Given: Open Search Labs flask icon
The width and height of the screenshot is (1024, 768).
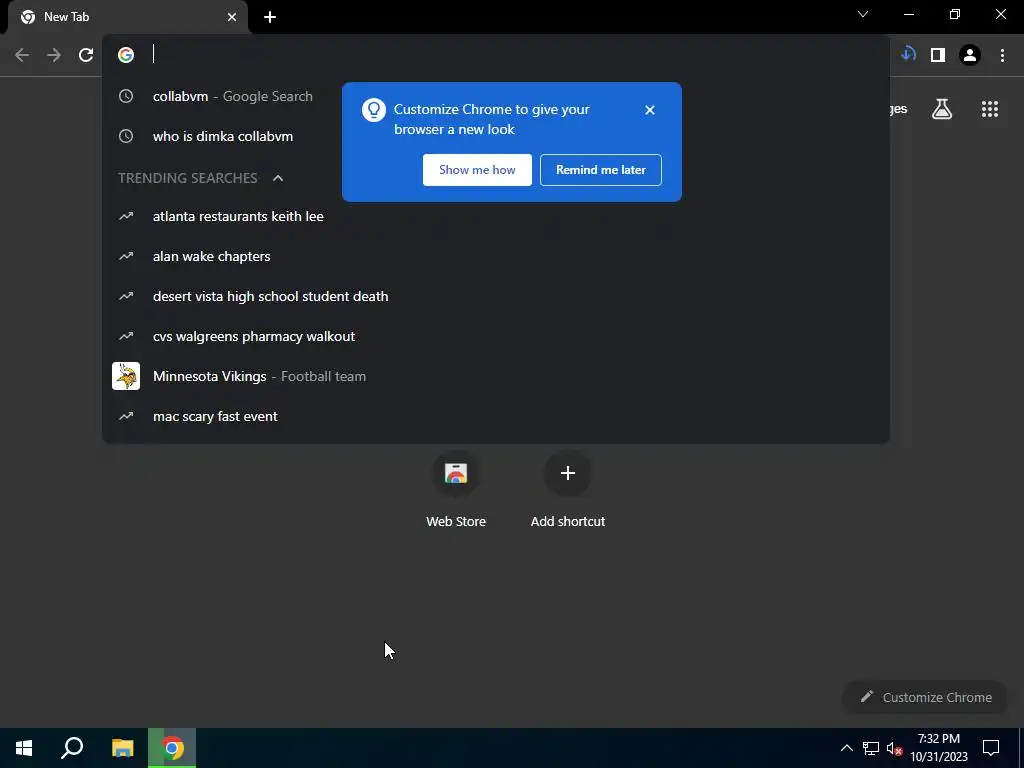Looking at the screenshot, I should tap(942, 109).
